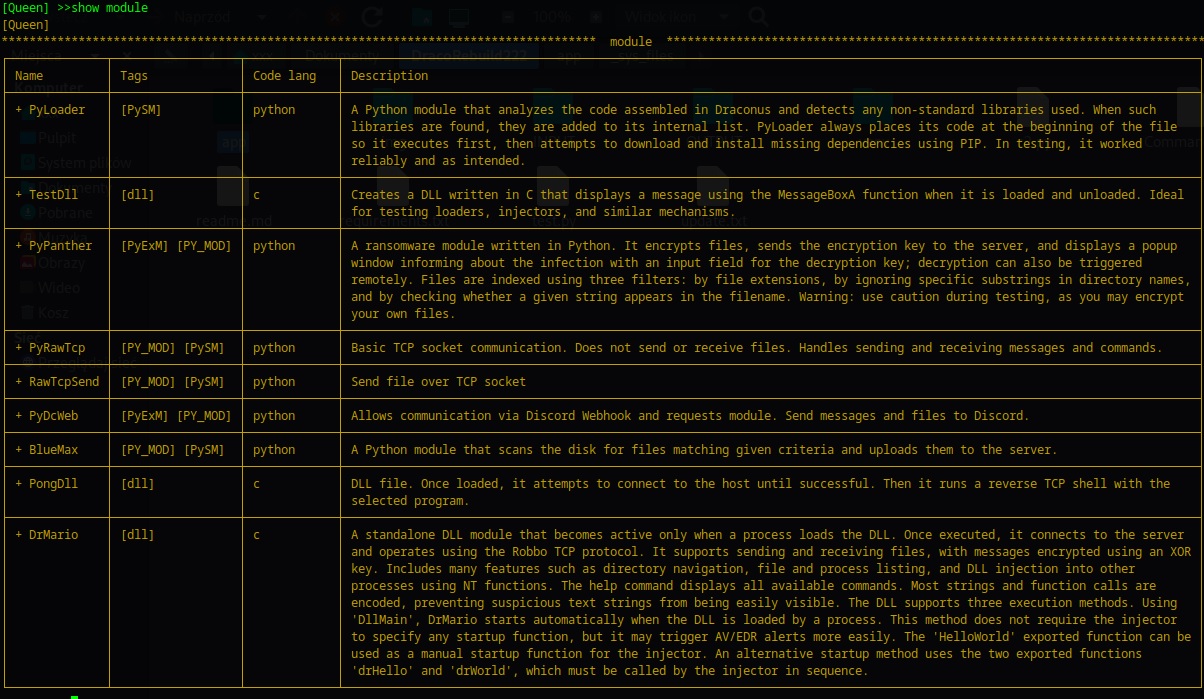Click the BlueMax disk scan description
Image resolution: width=1204 pixels, height=699 pixels.
704,450
